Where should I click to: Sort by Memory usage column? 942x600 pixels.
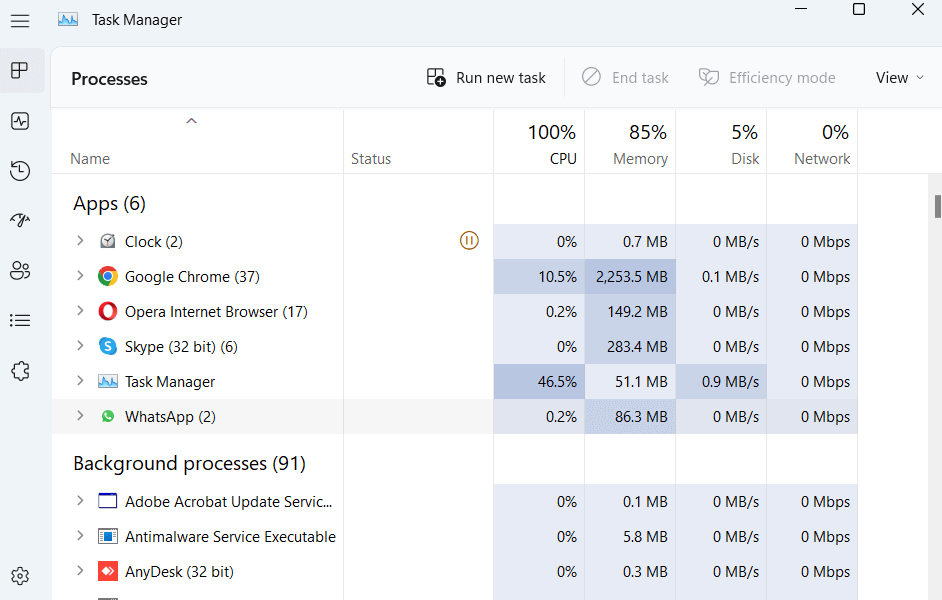click(x=630, y=143)
